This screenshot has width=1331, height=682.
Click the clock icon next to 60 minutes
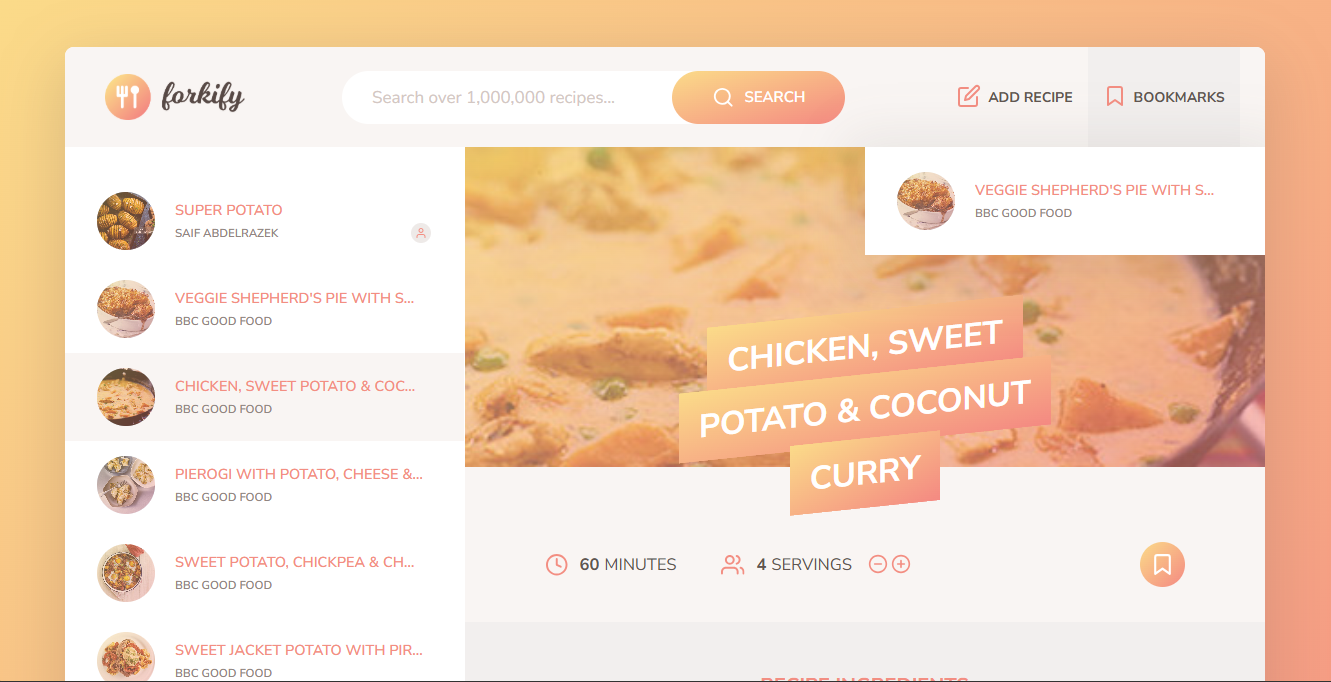point(557,564)
